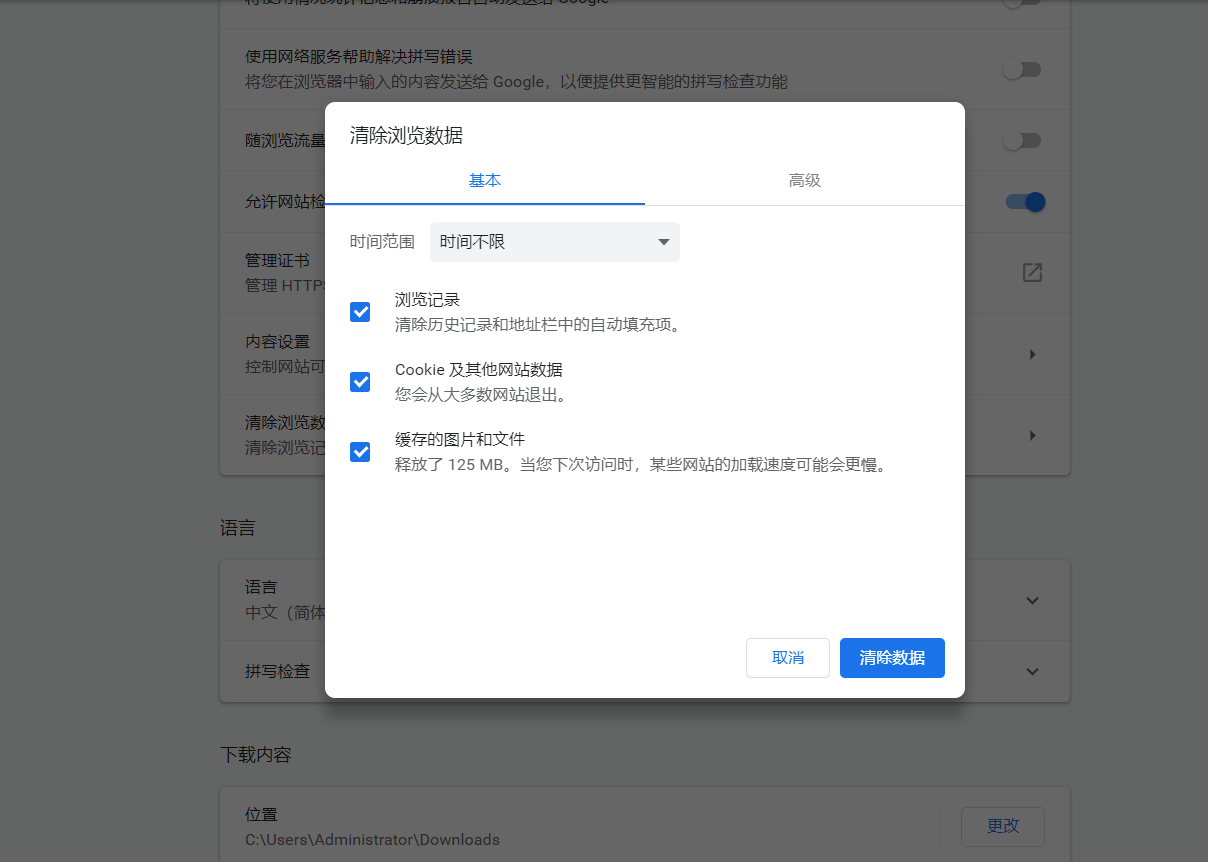The image size is (1208, 862).
Task: Click the arrow icon on 清除浏览数据 settings row
Action: pyautogui.click(x=1032, y=435)
